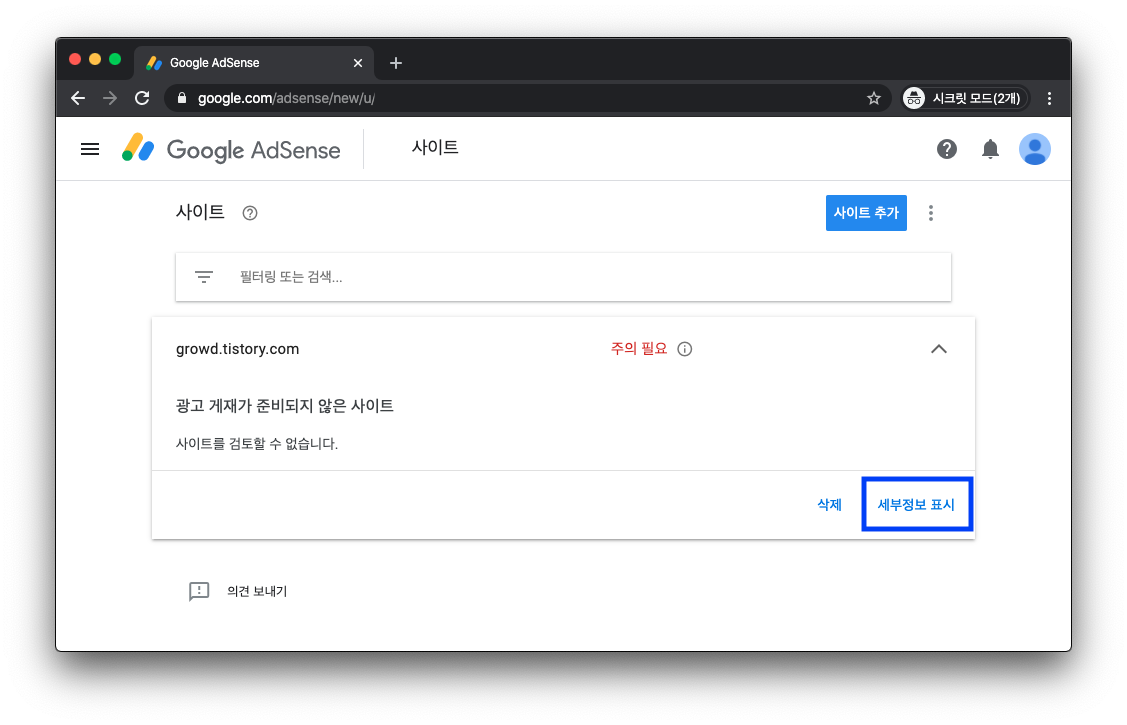The image size is (1127, 725).
Task: Go back in browser
Action: click(x=78, y=98)
